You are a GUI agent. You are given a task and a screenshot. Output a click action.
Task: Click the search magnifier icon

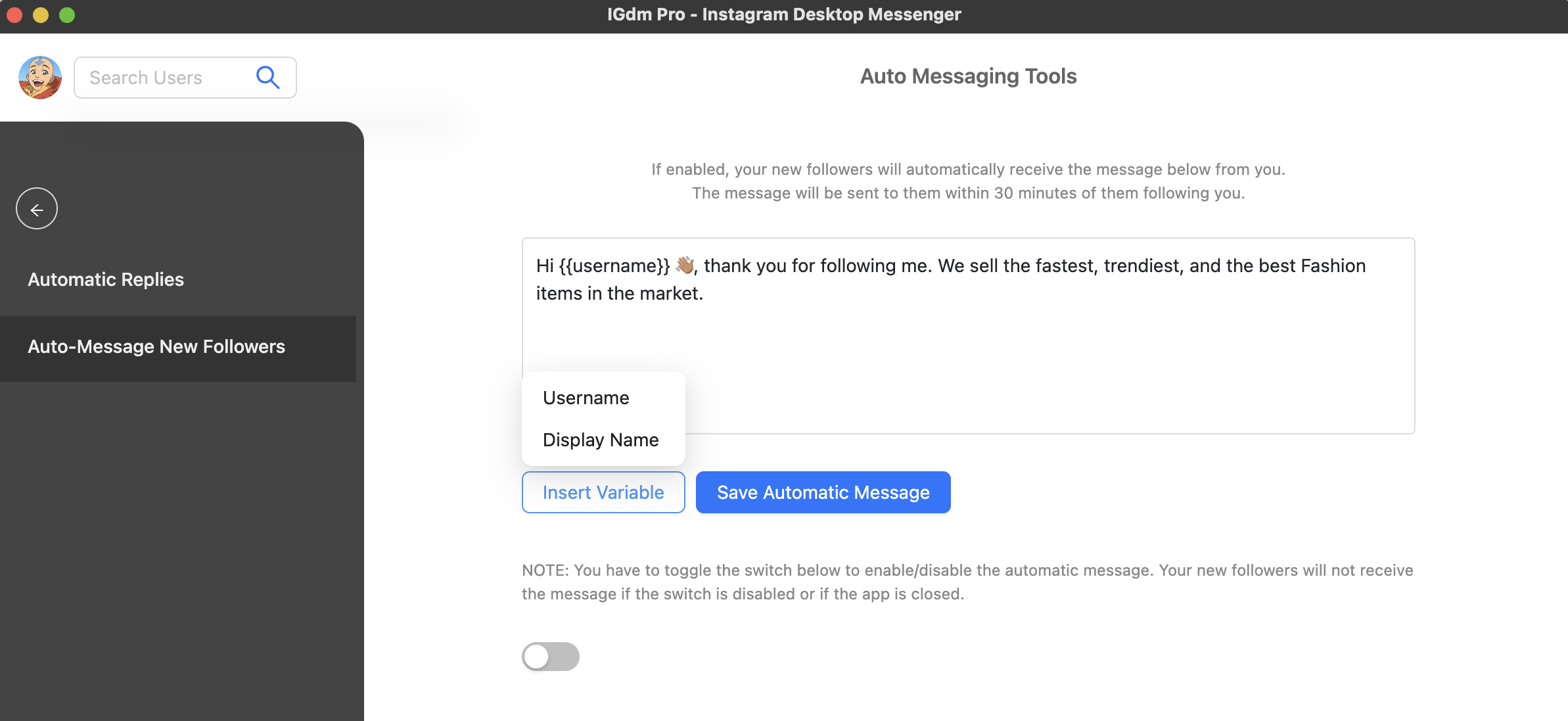click(x=267, y=77)
